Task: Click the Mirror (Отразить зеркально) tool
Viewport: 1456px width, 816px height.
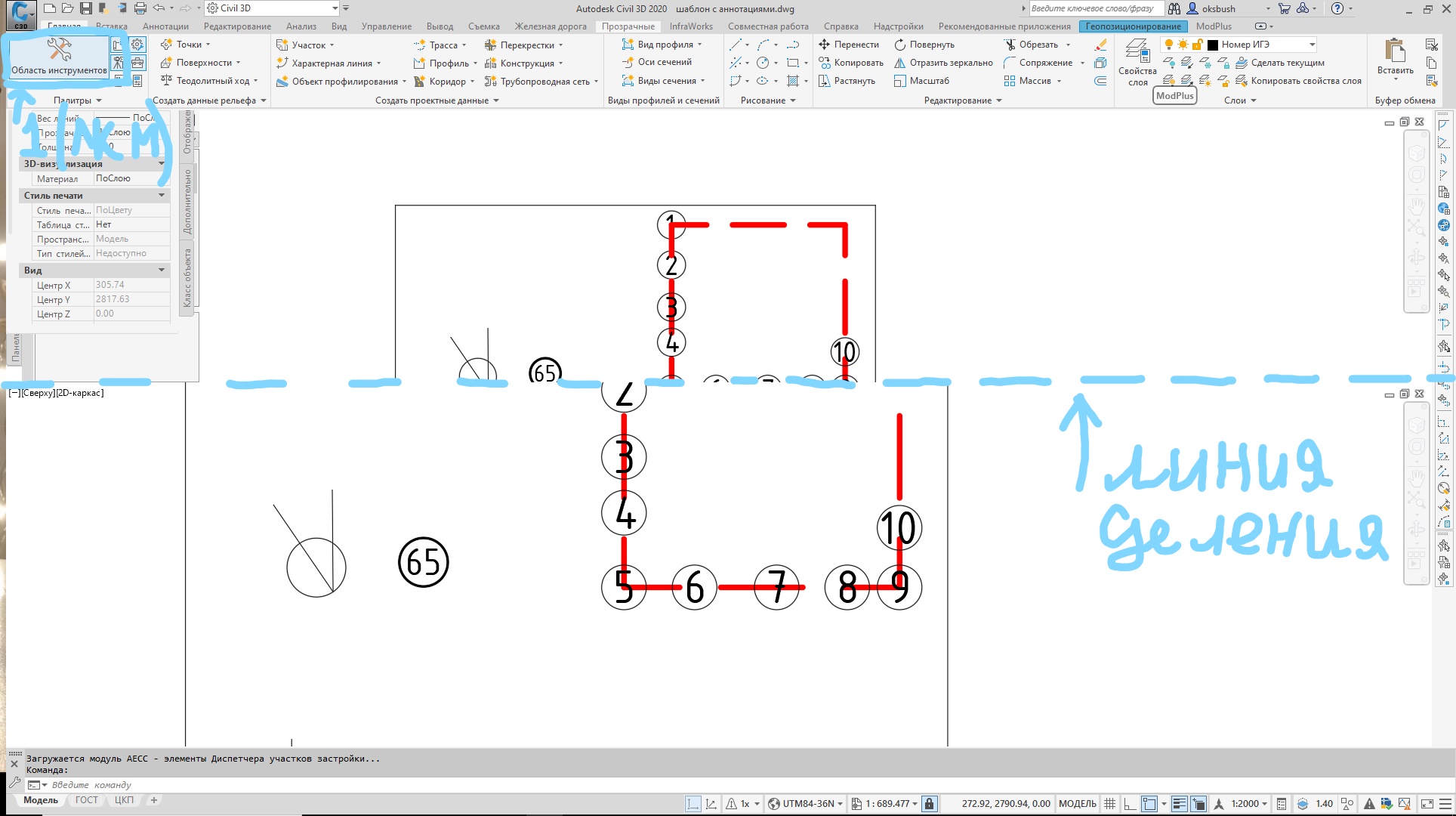Action: coord(943,63)
